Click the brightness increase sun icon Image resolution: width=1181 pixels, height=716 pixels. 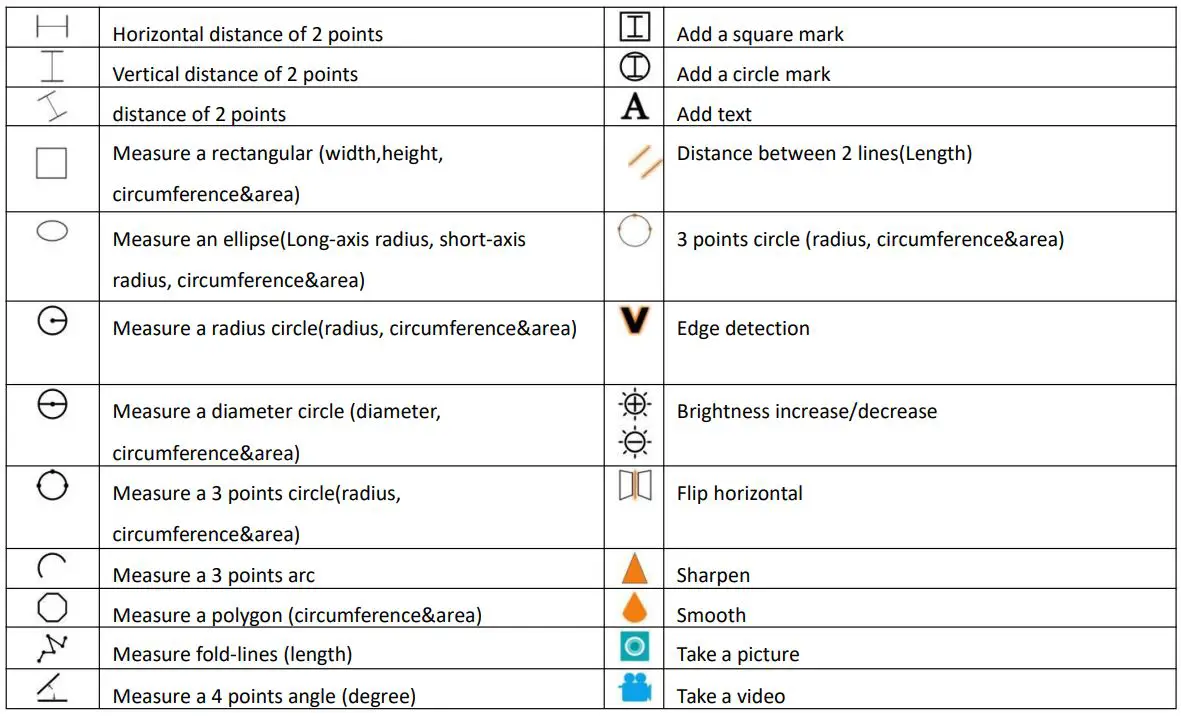point(635,404)
